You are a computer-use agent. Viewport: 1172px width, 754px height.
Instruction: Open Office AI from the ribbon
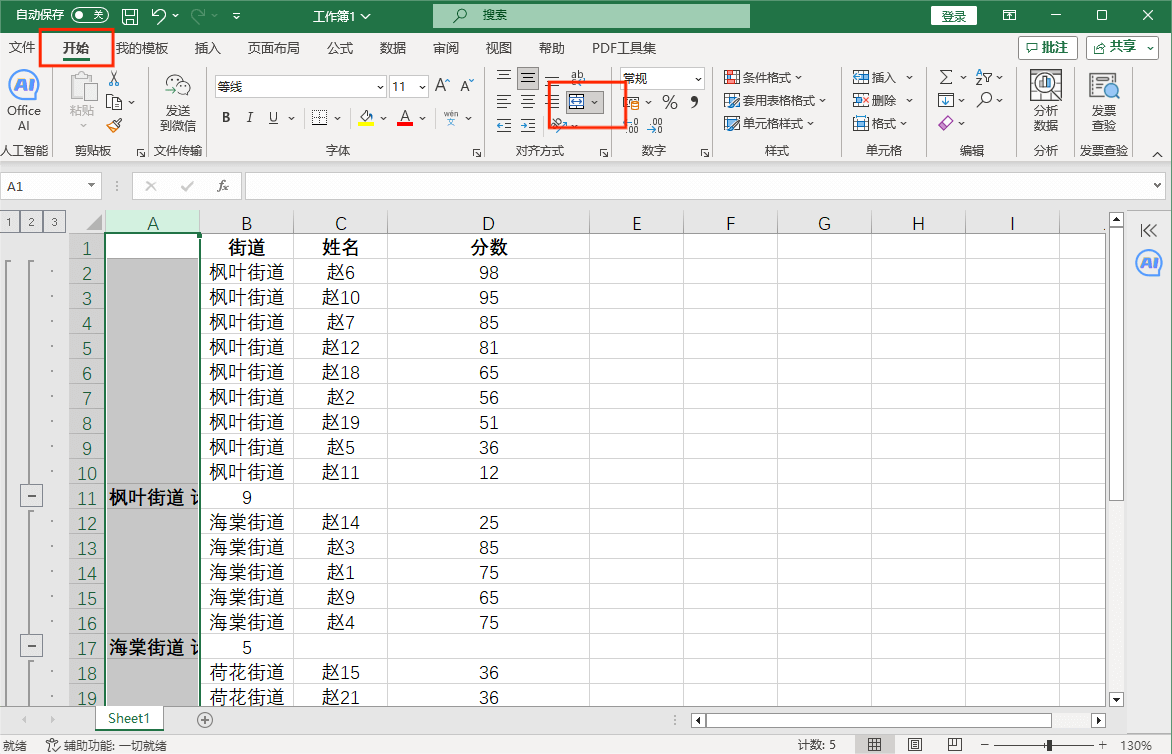[23, 101]
